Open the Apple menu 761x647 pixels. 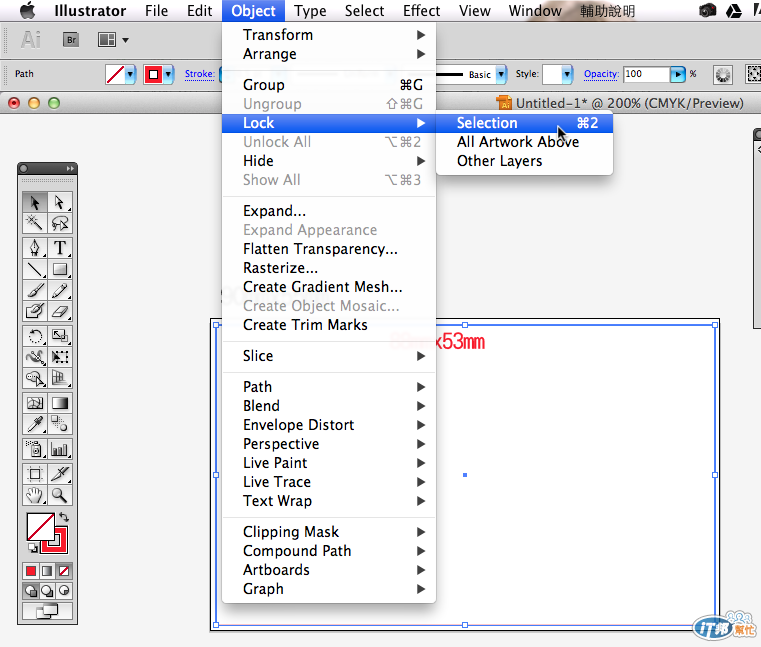28,11
